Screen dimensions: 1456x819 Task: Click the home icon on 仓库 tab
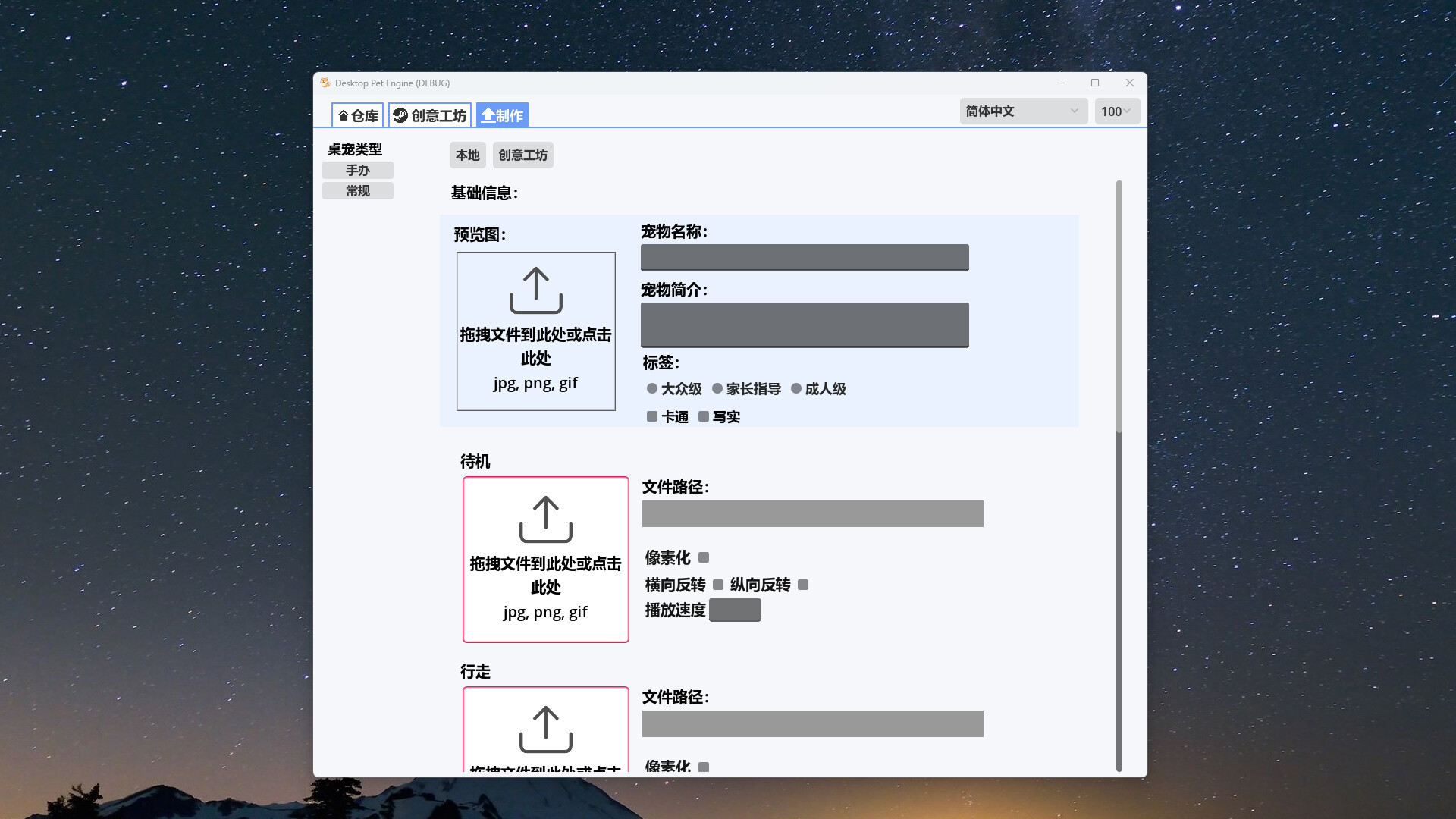[344, 115]
